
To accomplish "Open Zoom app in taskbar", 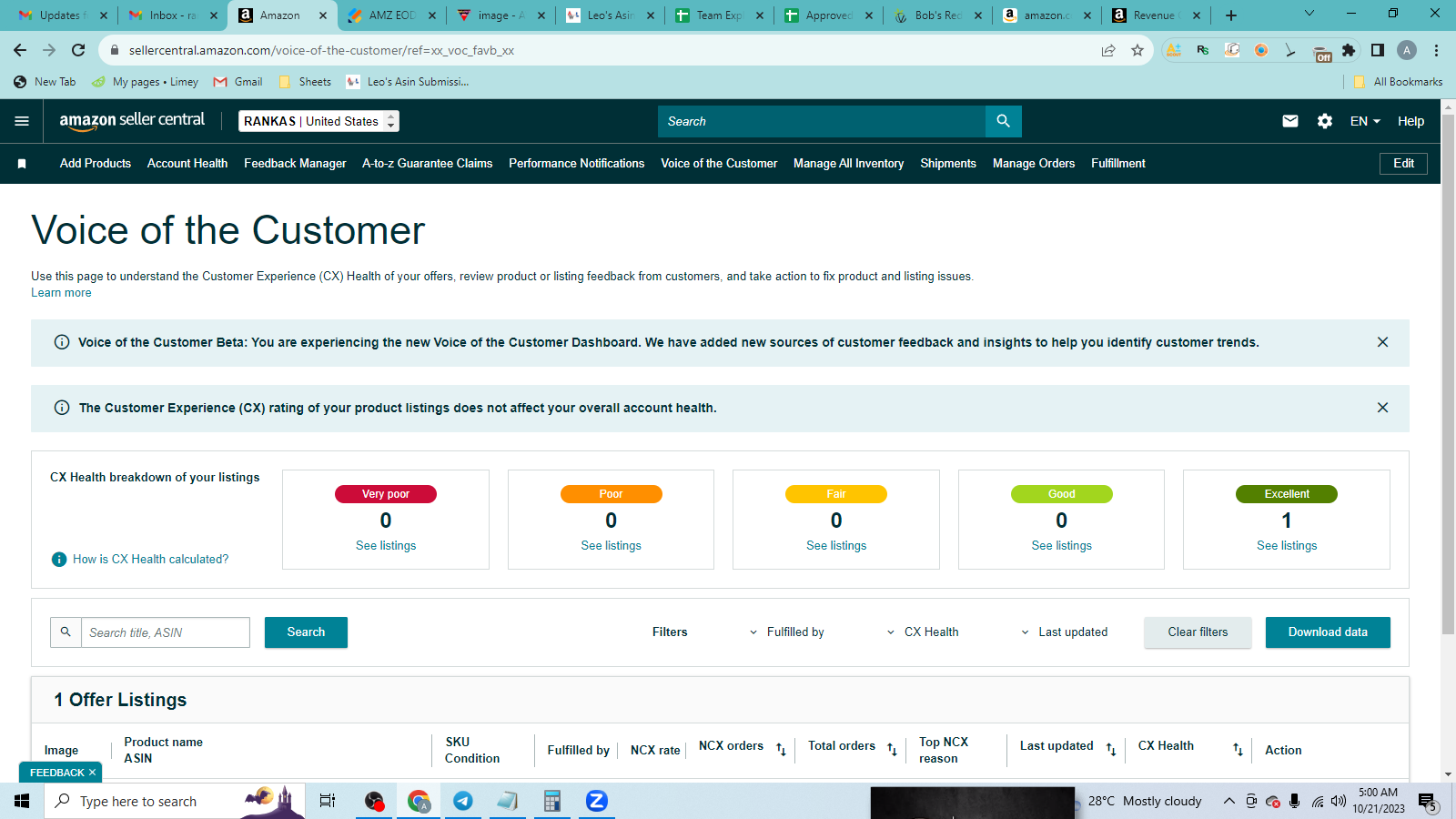I will (x=596, y=801).
